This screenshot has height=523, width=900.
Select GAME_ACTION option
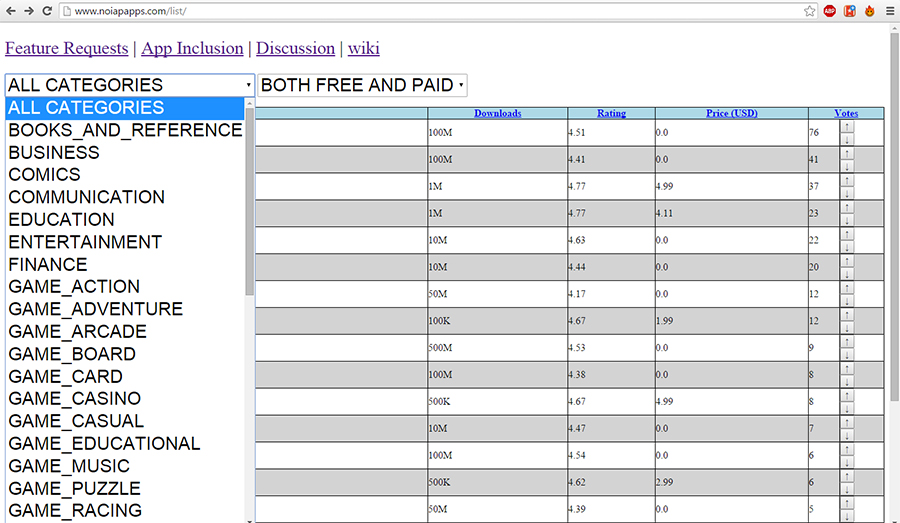[125, 286]
